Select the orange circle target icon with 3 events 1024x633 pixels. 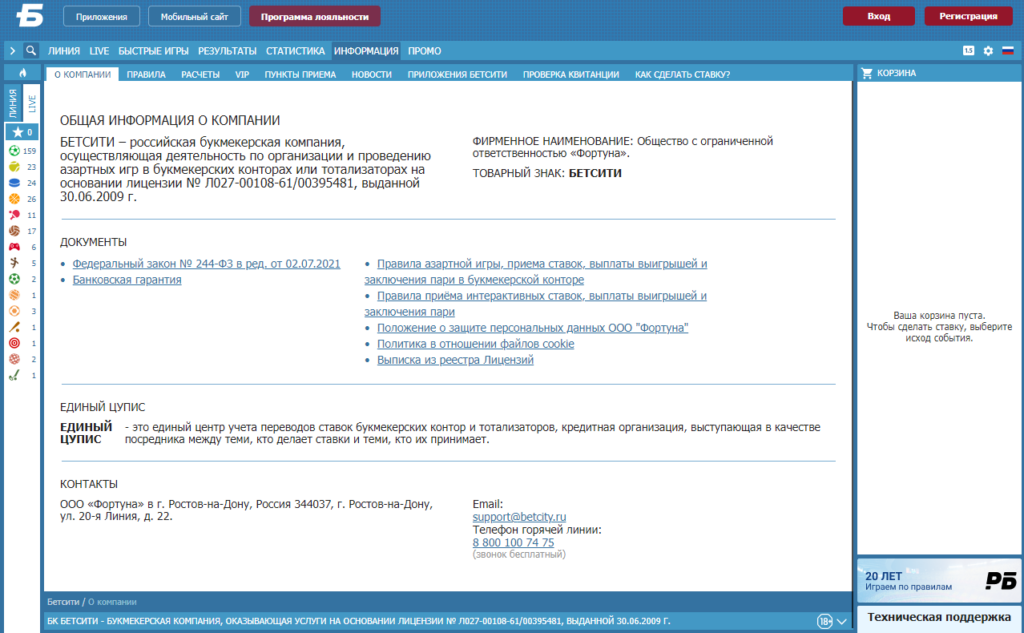coord(14,311)
